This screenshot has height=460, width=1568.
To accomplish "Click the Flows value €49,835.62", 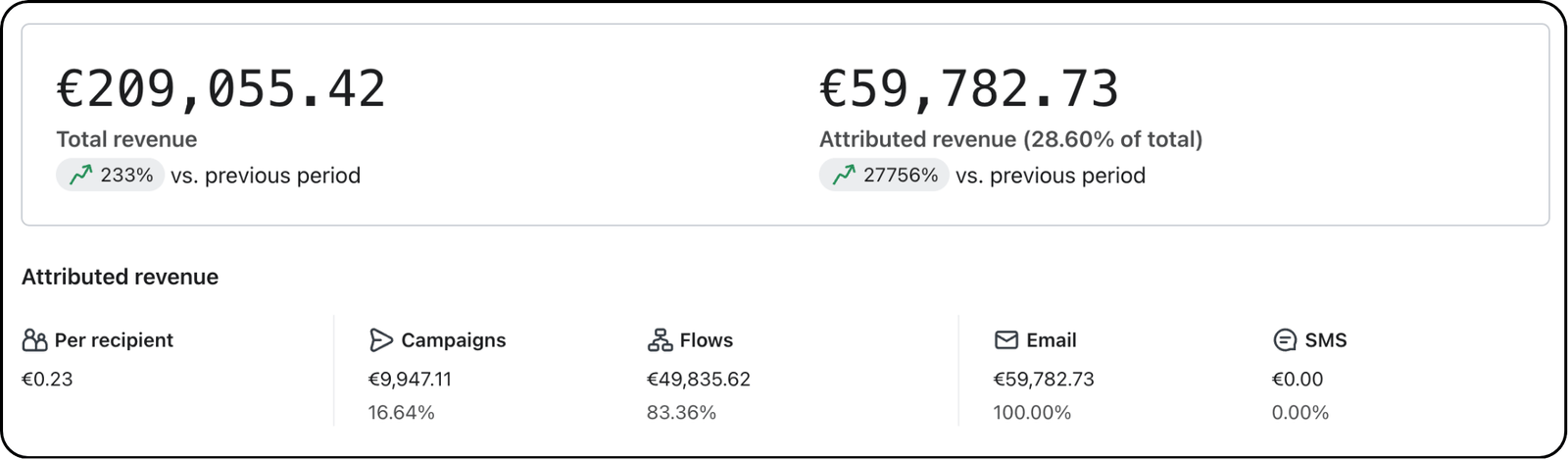I will coord(699,380).
